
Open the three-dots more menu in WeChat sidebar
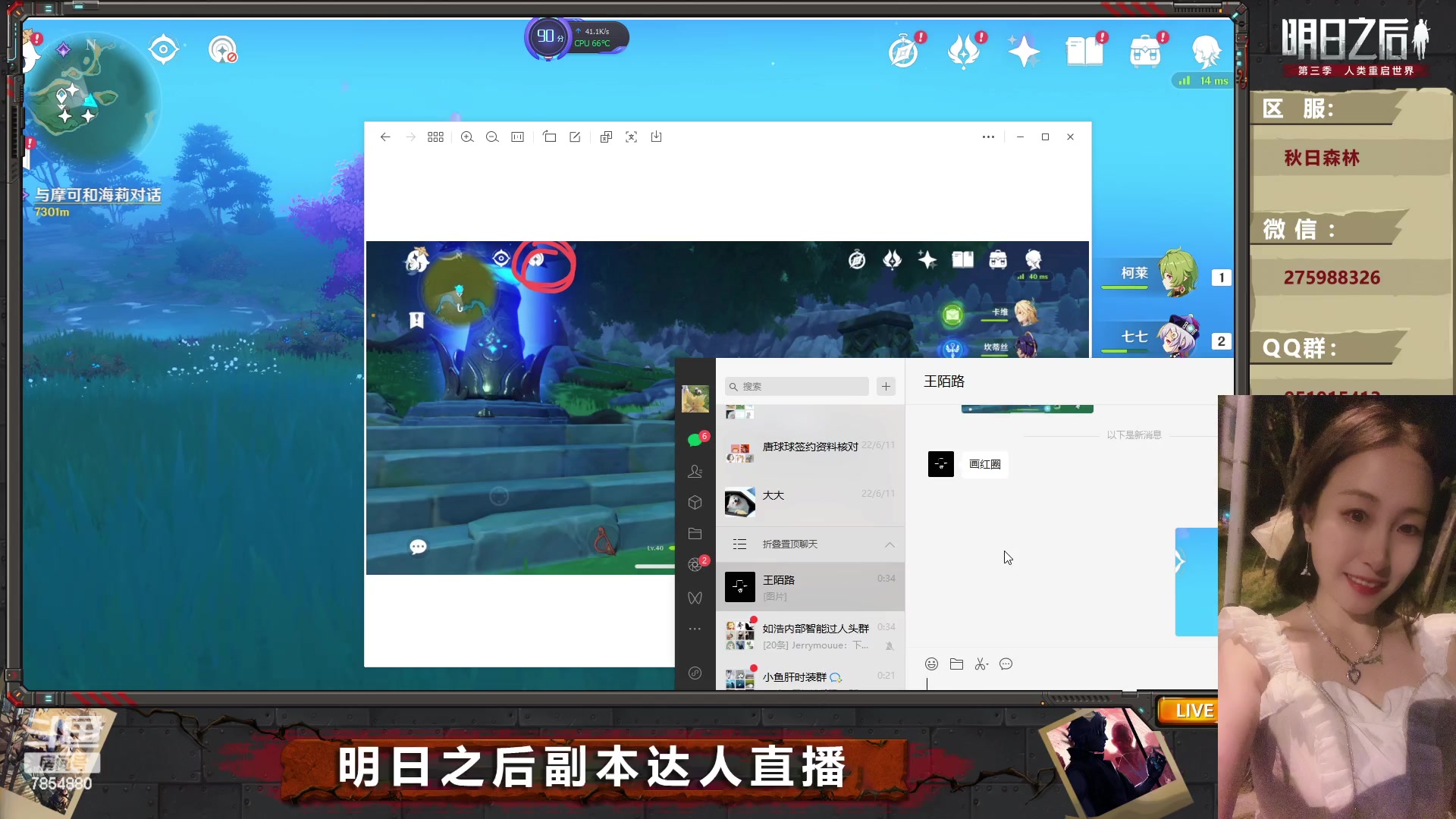pyautogui.click(x=695, y=629)
